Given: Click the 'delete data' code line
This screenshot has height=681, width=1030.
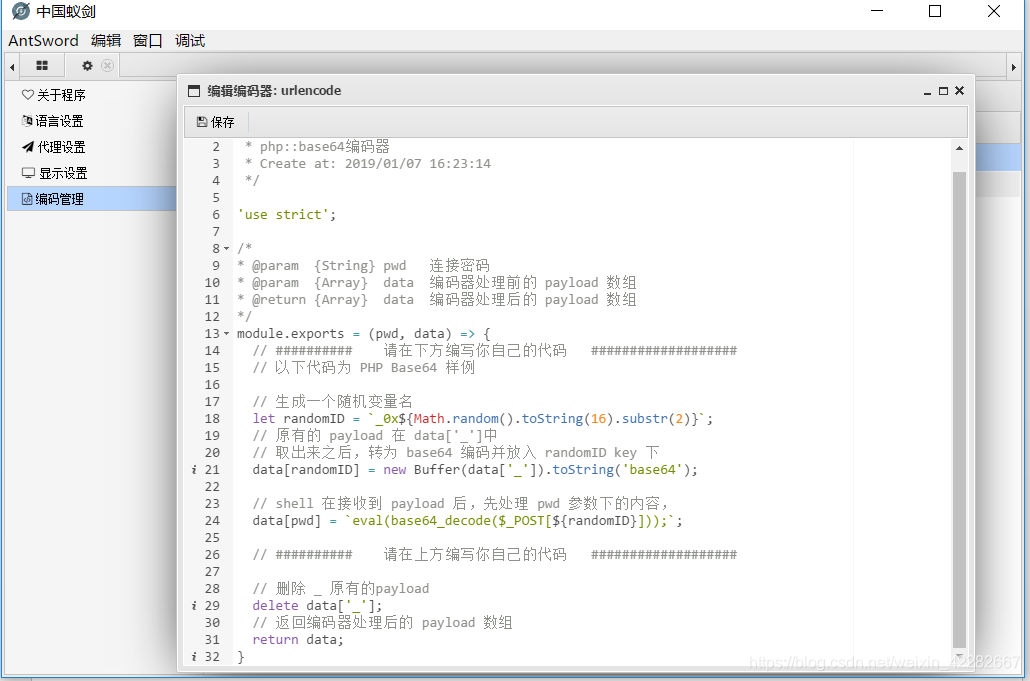Looking at the screenshot, I should coord(317,605).
